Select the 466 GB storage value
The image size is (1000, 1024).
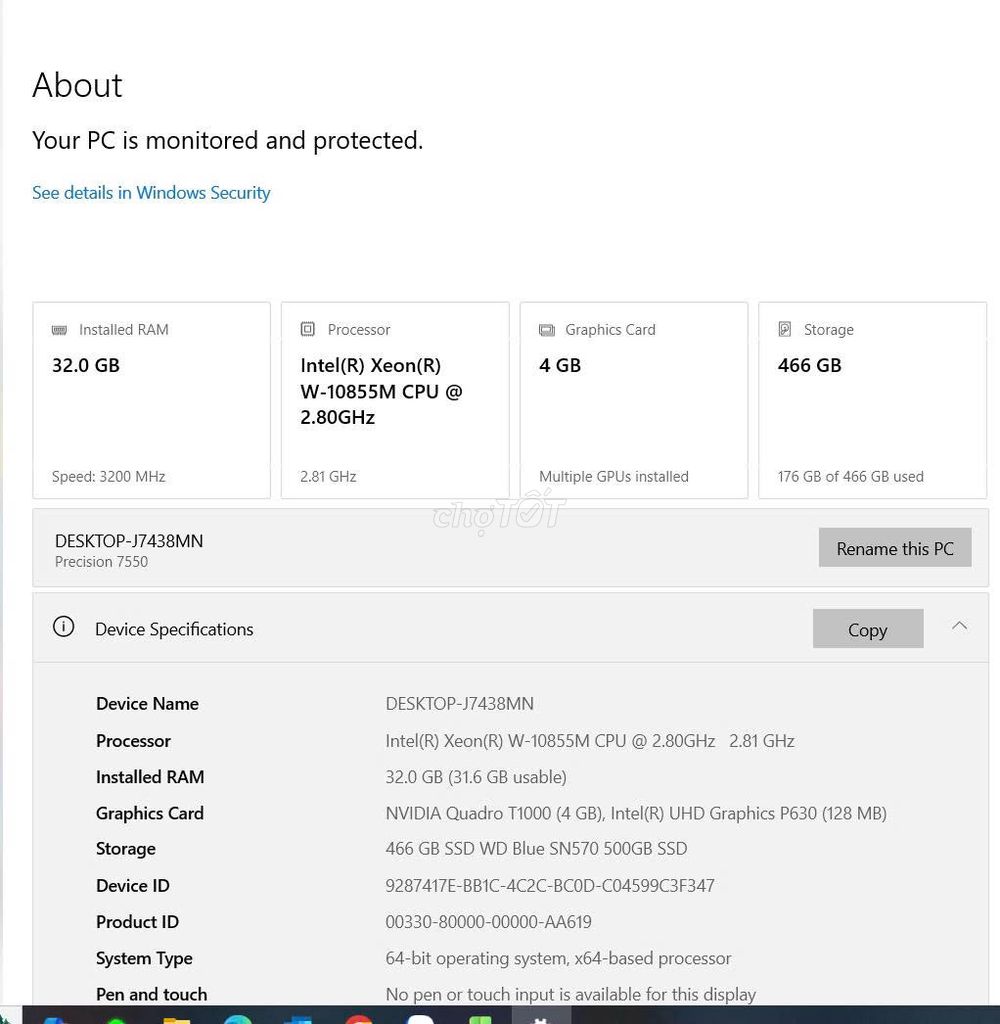809,365
